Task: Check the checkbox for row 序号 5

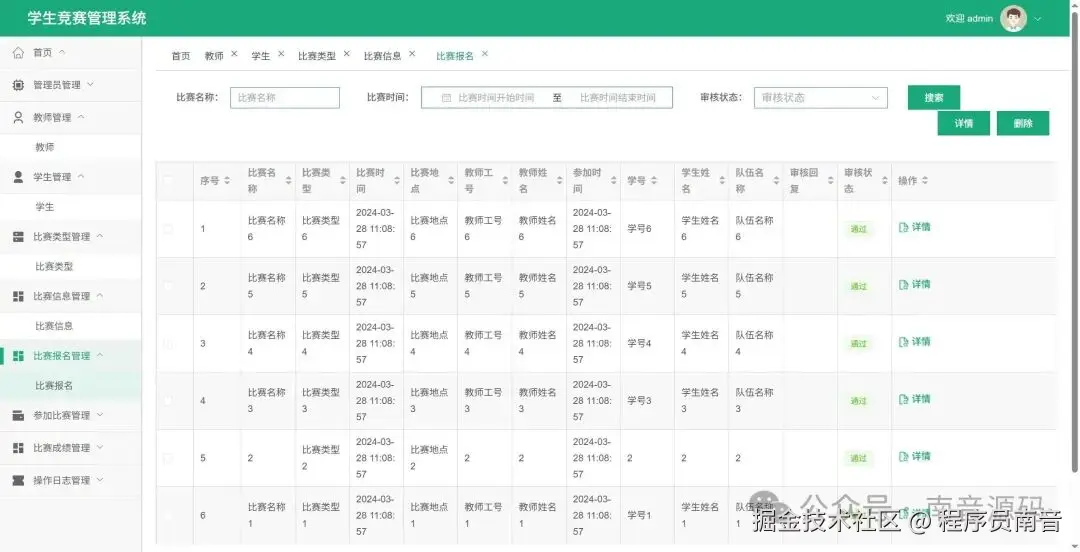Action: [168, 458]
